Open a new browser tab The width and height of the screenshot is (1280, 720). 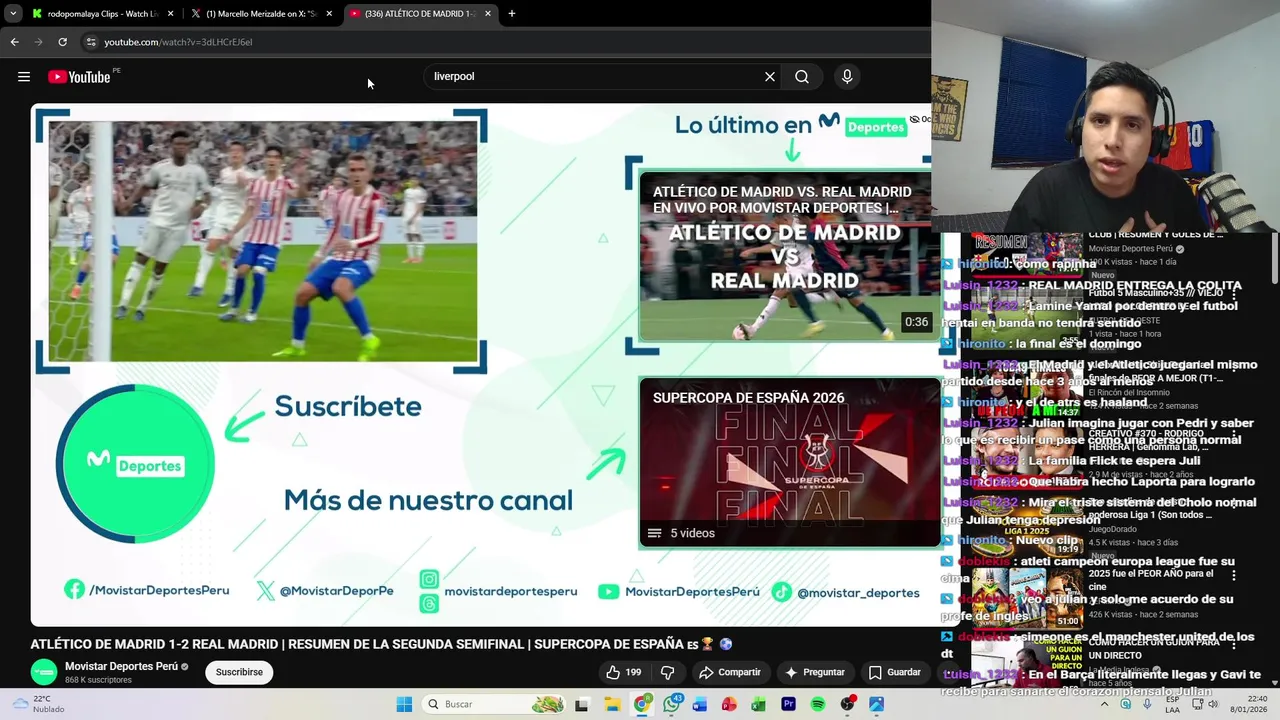coord(512,14)
